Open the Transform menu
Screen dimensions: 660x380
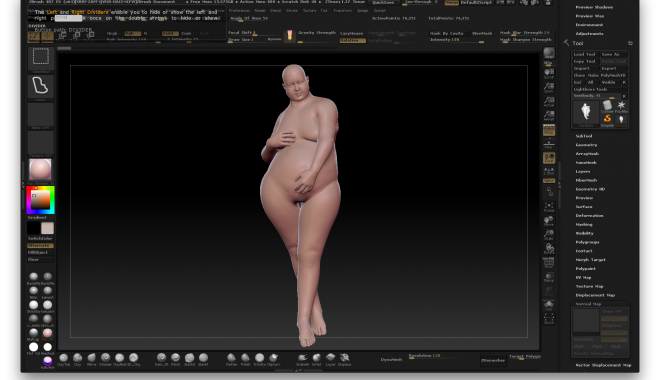pyautogui.click(x=343, y=11)
